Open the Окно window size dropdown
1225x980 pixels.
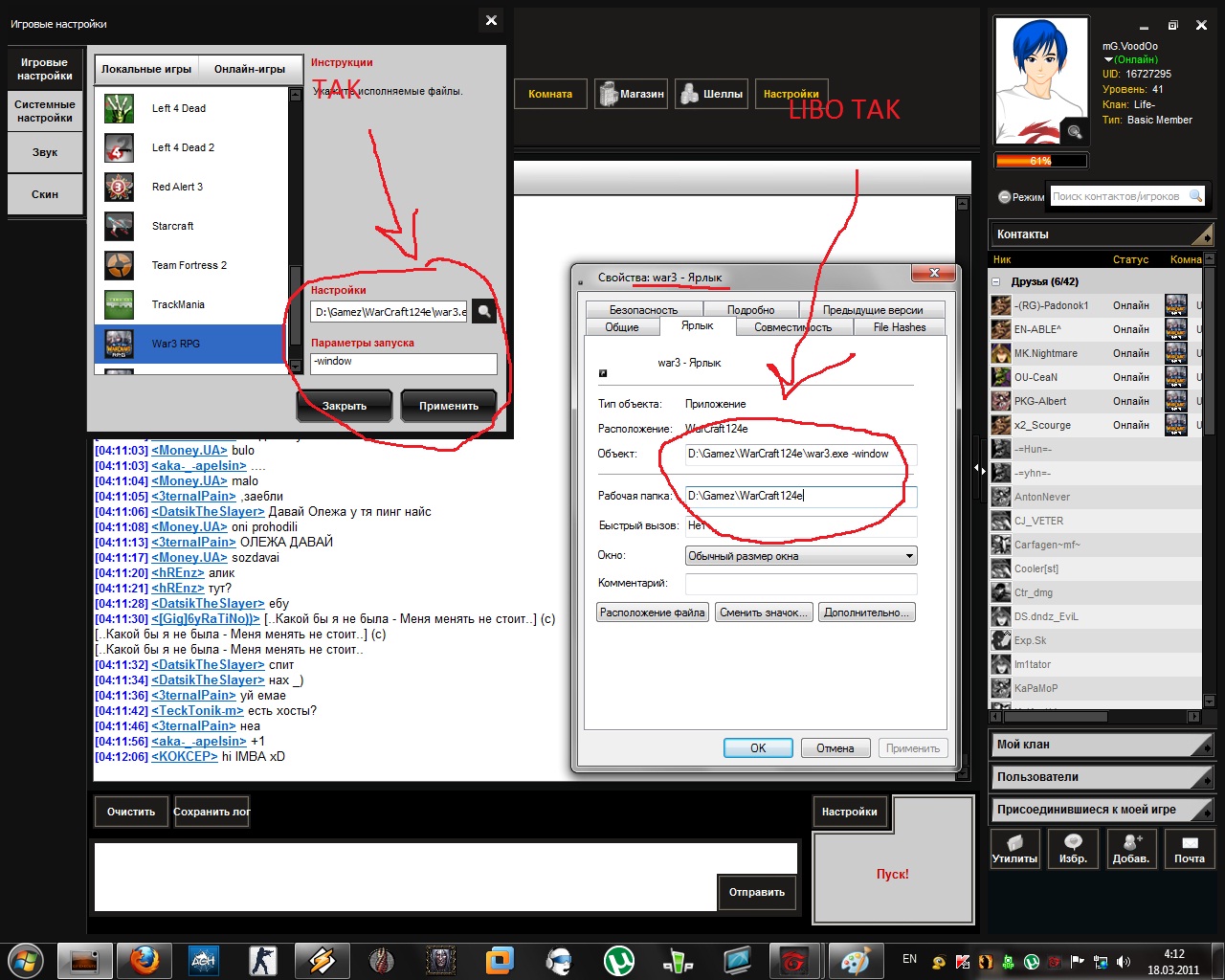pyautogui.click(x=801, y=555)
